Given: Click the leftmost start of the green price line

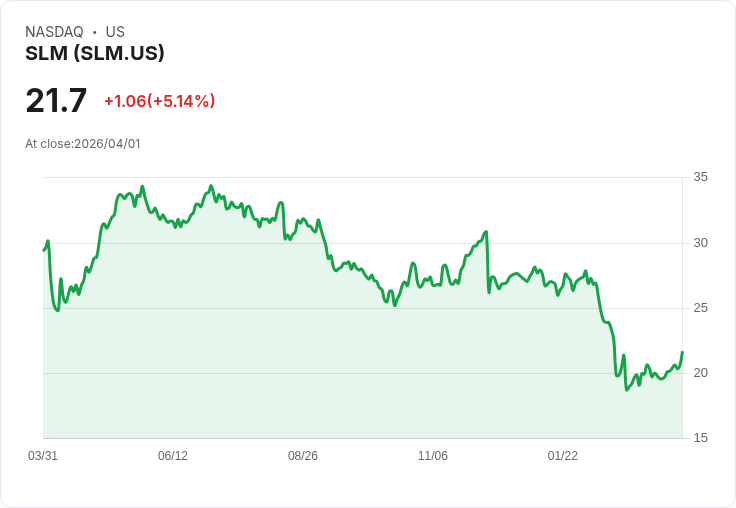Looking at the screenshot, I should click(x=44, y=250).
